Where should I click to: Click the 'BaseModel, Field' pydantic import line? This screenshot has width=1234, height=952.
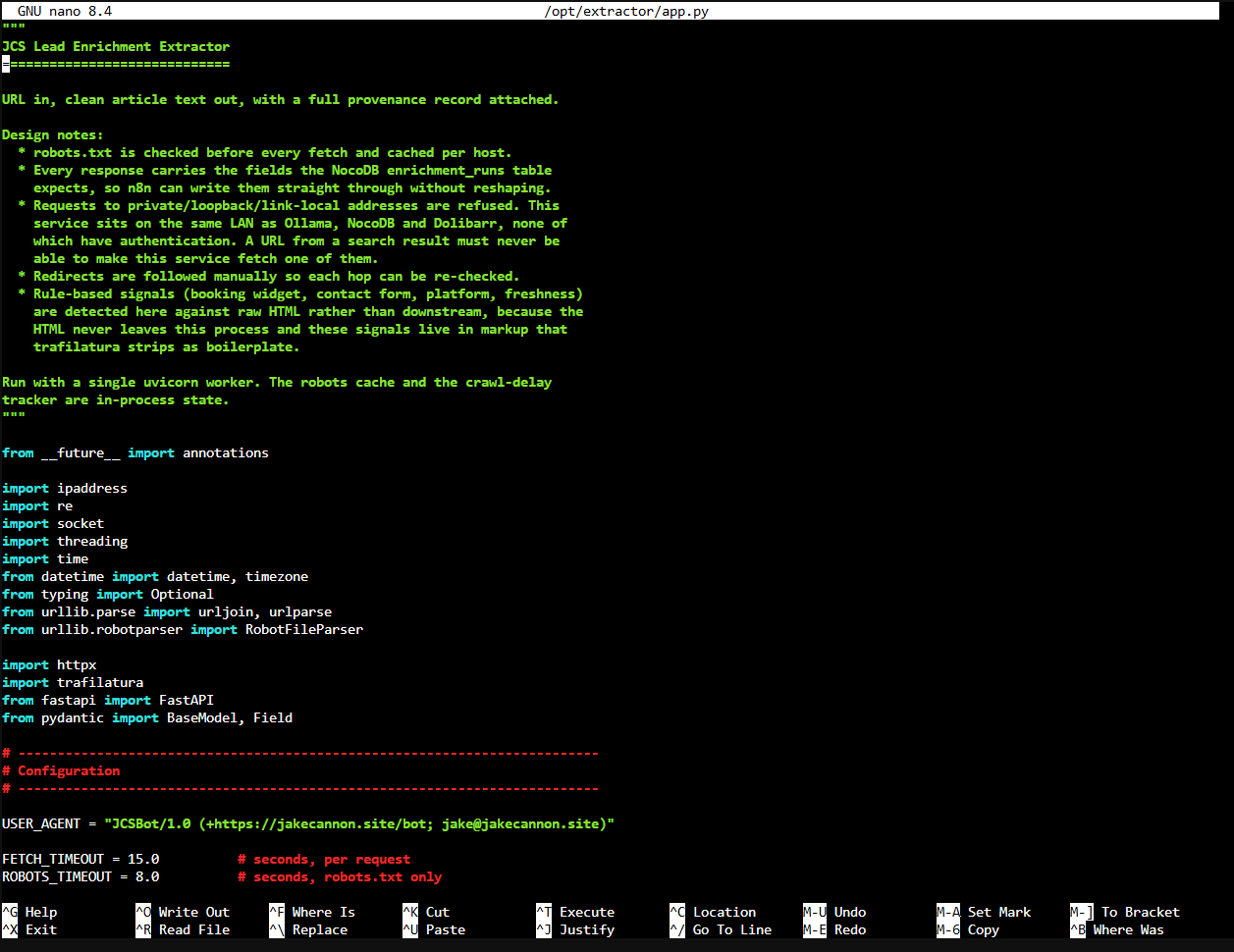tap(147, 717)
